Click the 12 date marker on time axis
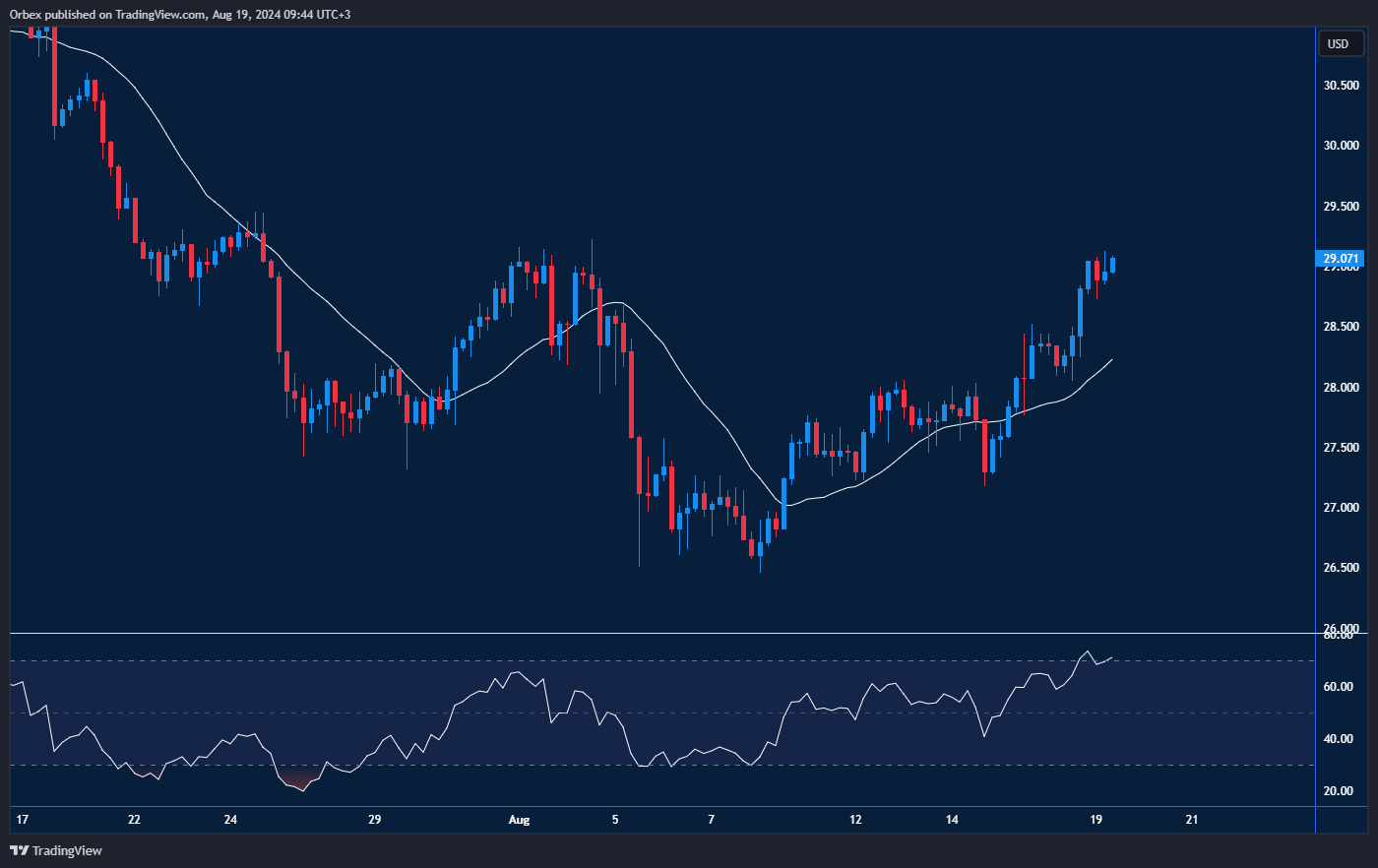 click(x=855, y=820)
